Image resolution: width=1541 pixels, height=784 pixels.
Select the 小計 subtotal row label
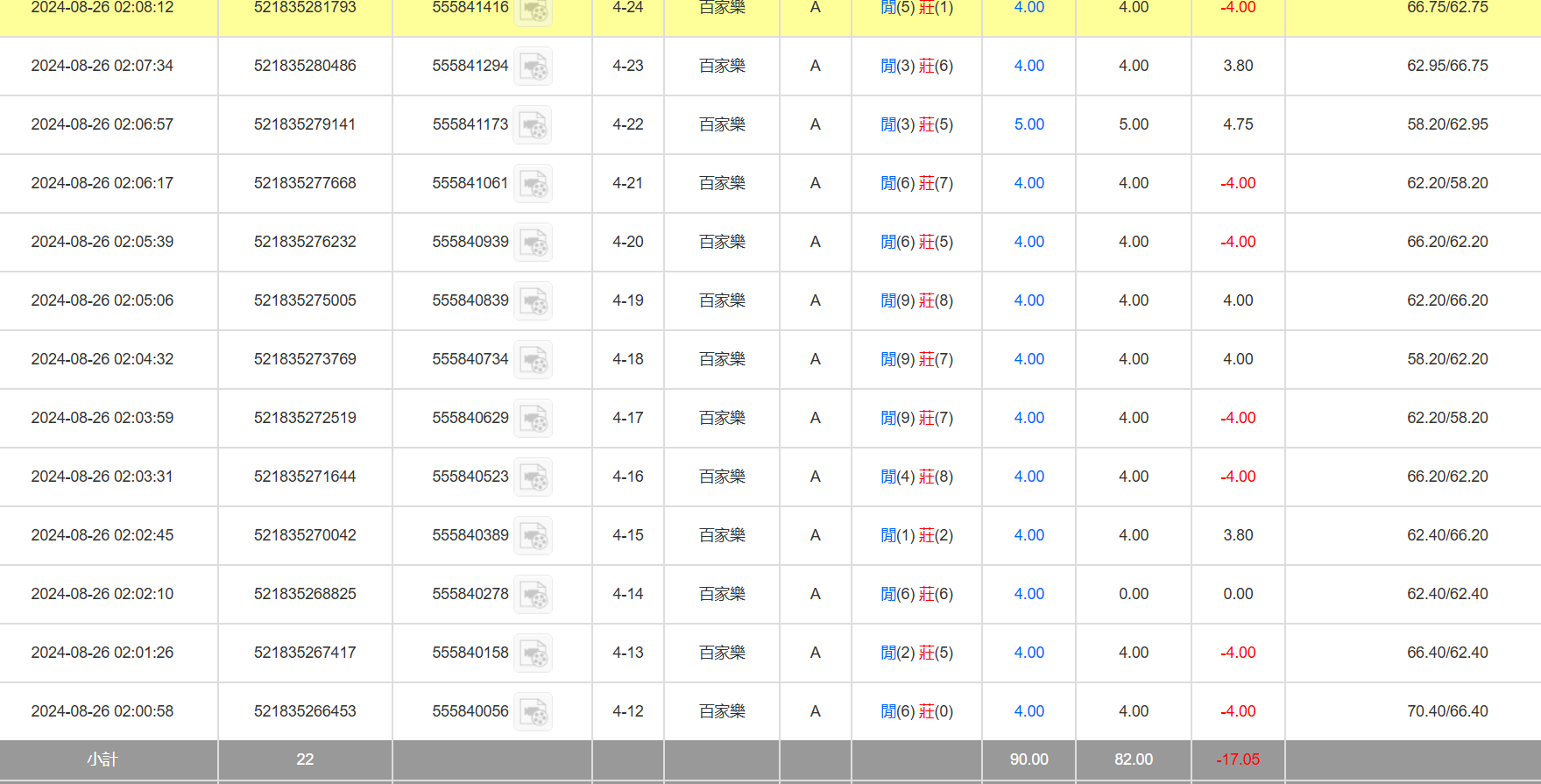point(102,759)
